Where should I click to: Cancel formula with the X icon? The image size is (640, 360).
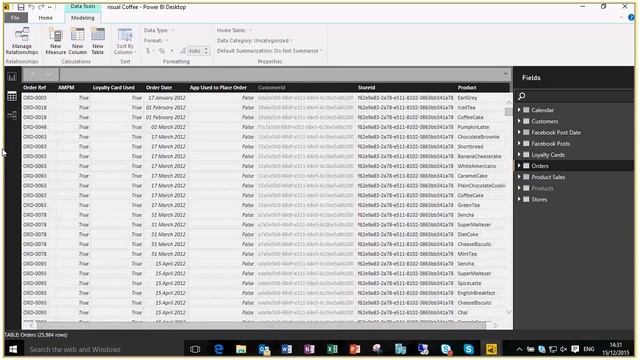click(x=33, y=74)
